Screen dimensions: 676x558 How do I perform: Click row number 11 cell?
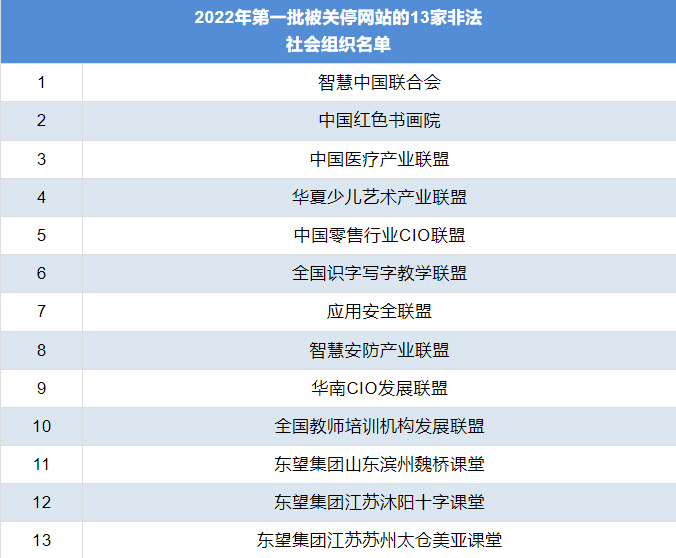pyautogui.click(x=41, y=464)
